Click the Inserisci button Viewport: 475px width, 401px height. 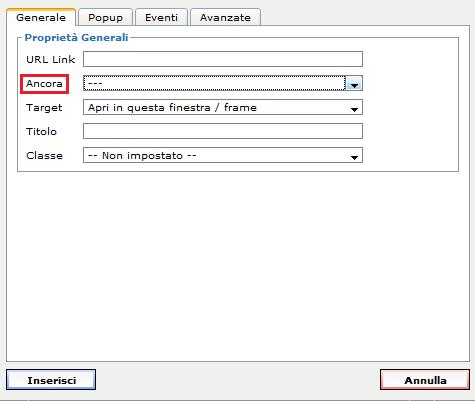[x=51, y=380]
